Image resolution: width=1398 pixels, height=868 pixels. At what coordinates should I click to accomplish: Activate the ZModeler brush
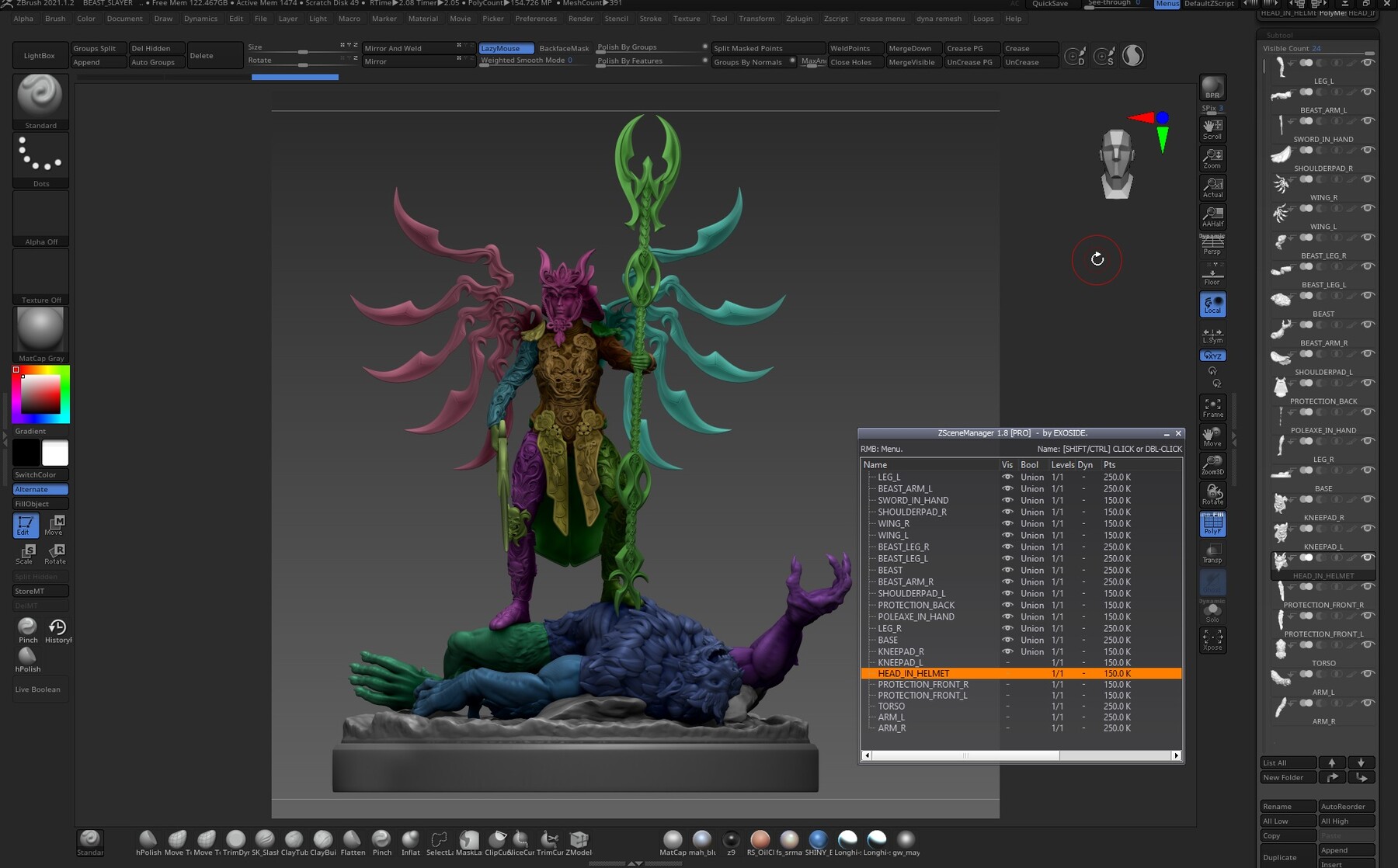pyautogui.click(x=578, y=841)
